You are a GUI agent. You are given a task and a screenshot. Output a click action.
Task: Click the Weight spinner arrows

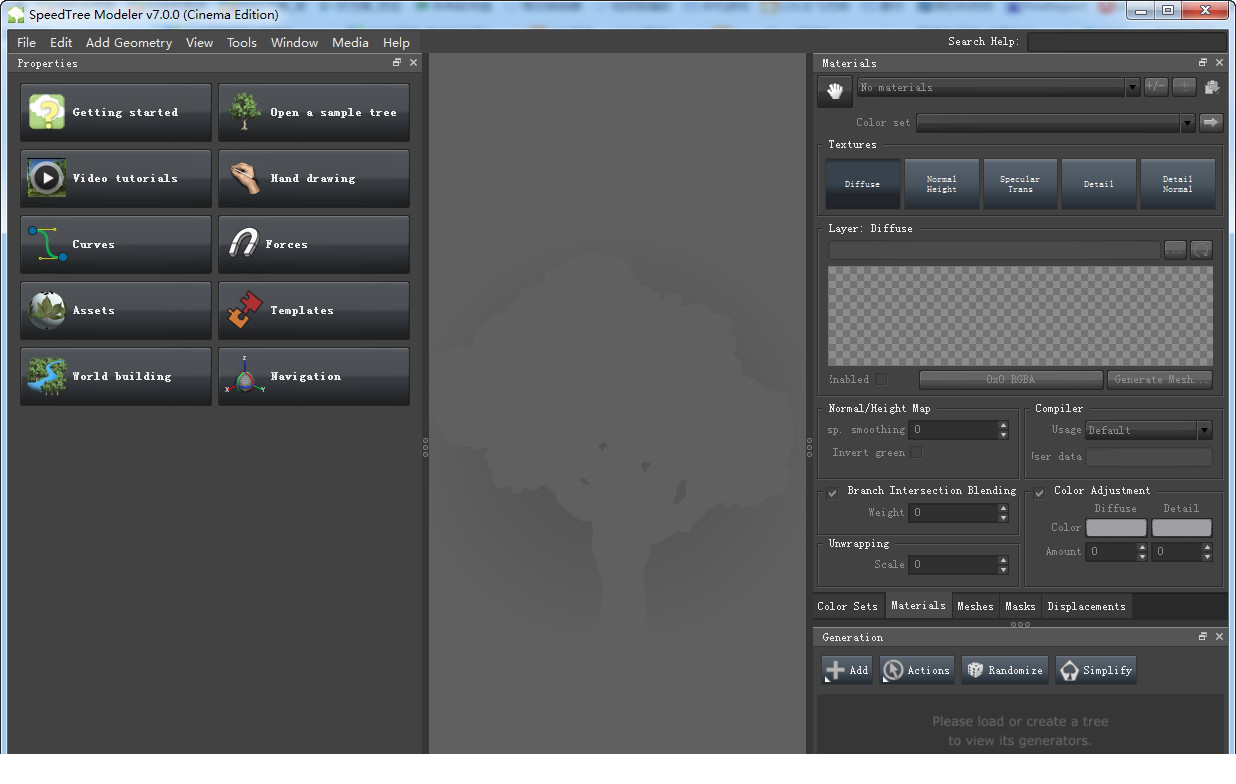[1003, 512]
